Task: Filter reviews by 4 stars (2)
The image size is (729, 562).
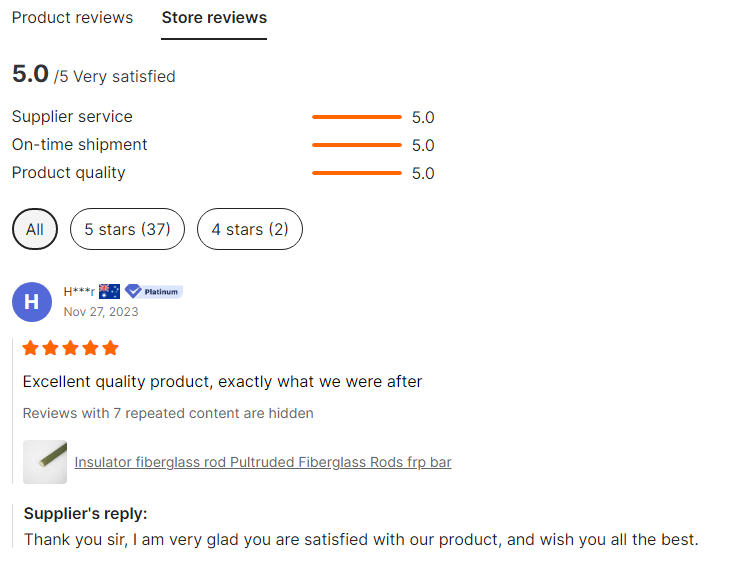Action: coord(249,229)
